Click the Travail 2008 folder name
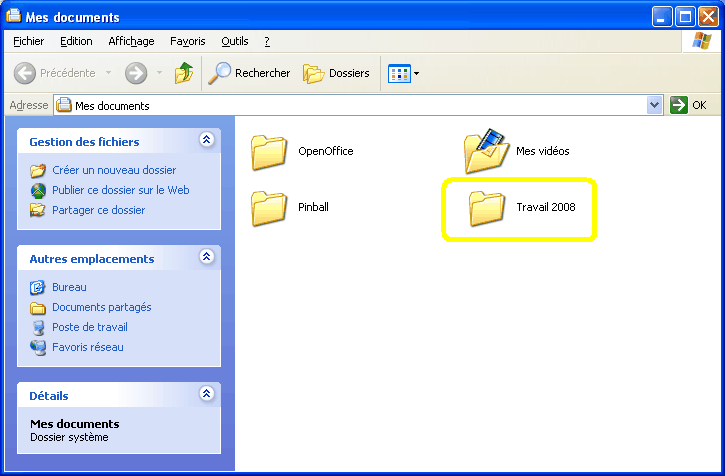 point(546,207)
